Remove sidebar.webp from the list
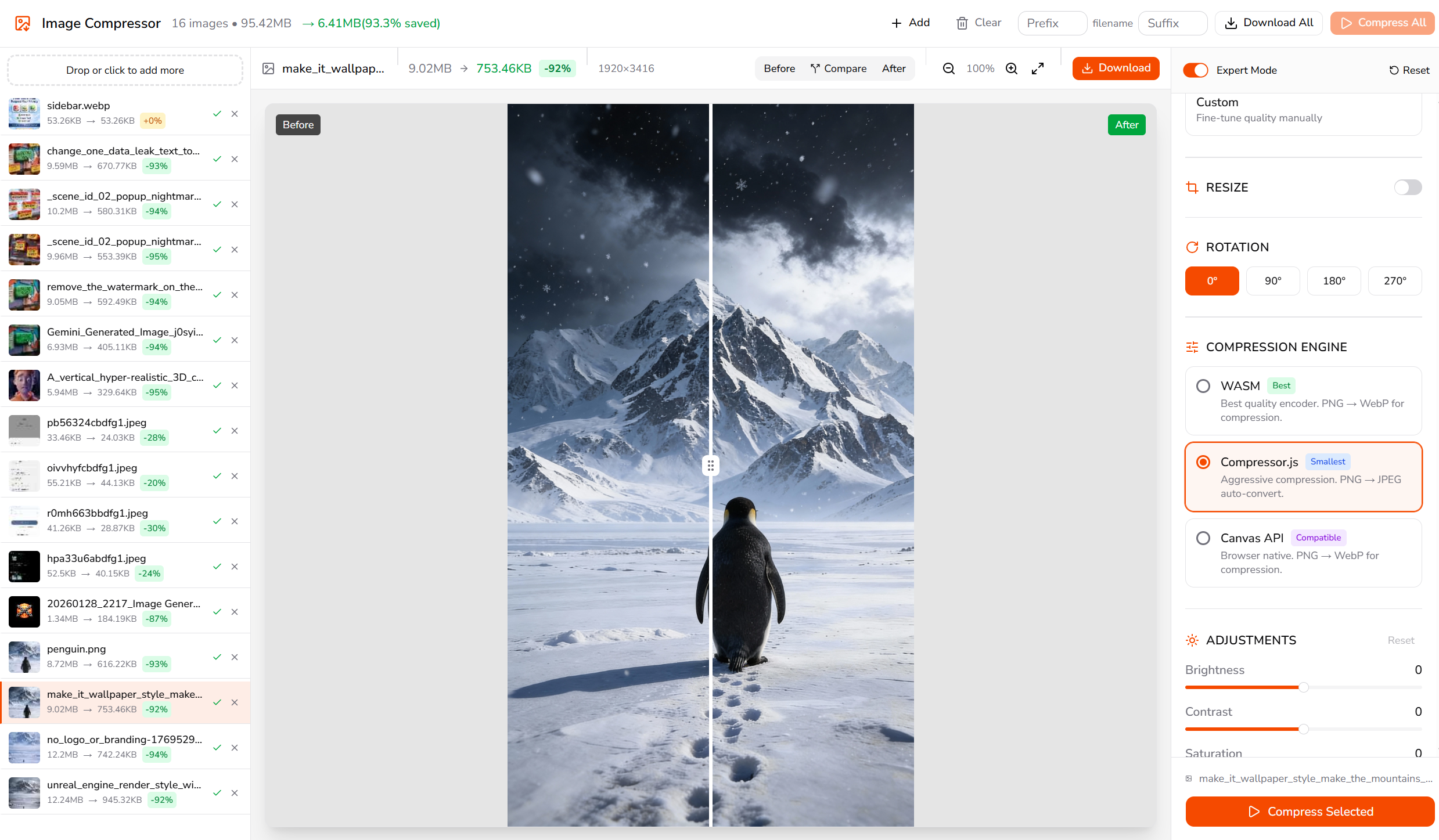This screenshot has width=1439, height=840. (x=235, y=114)
